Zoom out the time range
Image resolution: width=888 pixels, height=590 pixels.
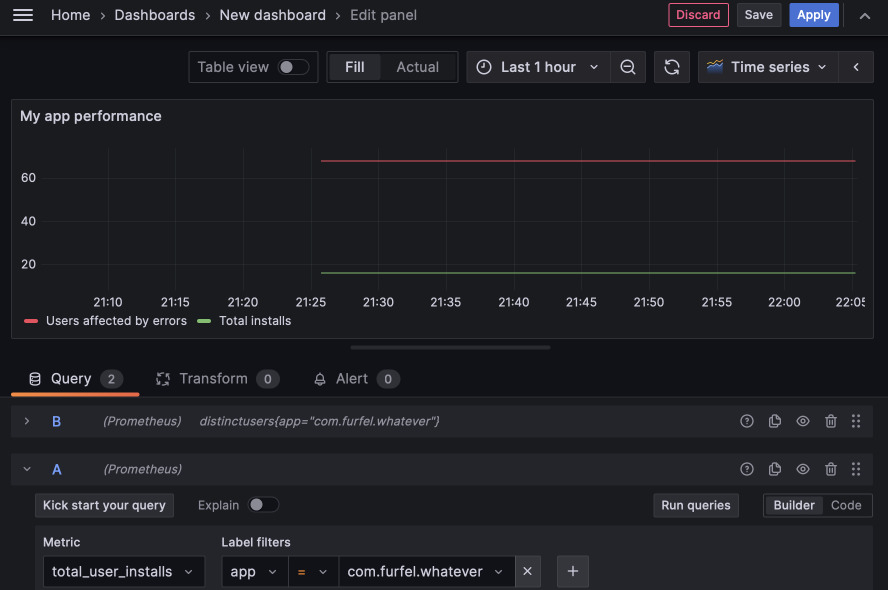click(628, 67)
